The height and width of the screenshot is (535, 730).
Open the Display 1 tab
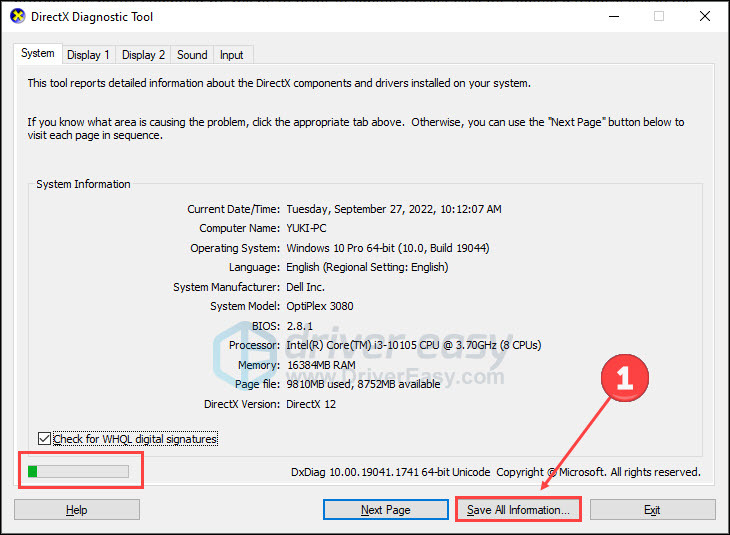pyautogui.click(x=88, y=55)
